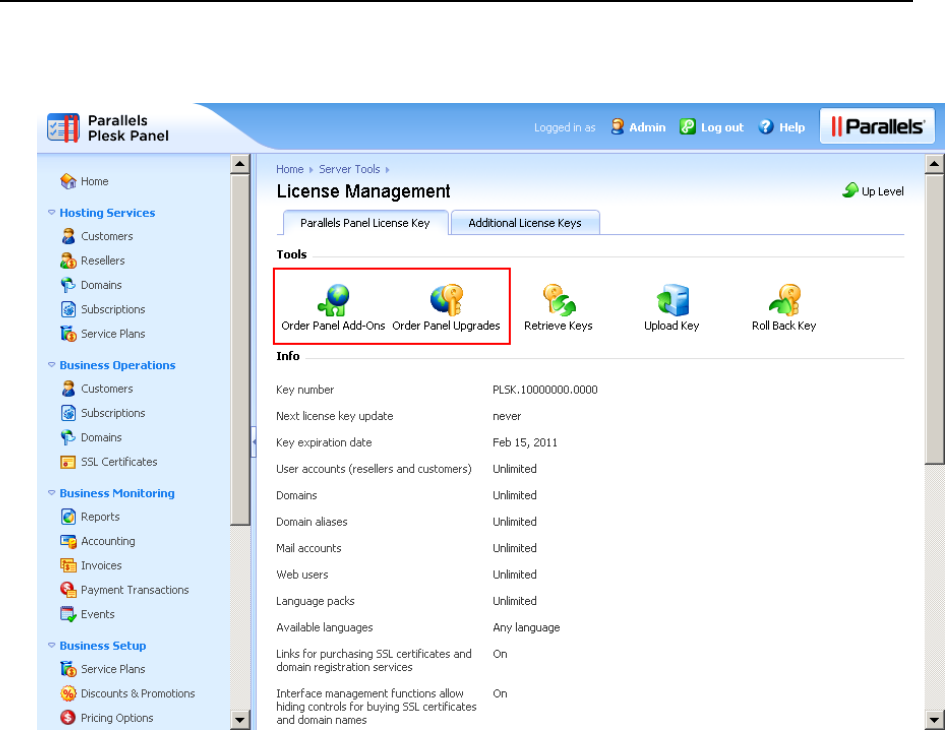Click the Home breadcrumb link

tap(290, 169)
